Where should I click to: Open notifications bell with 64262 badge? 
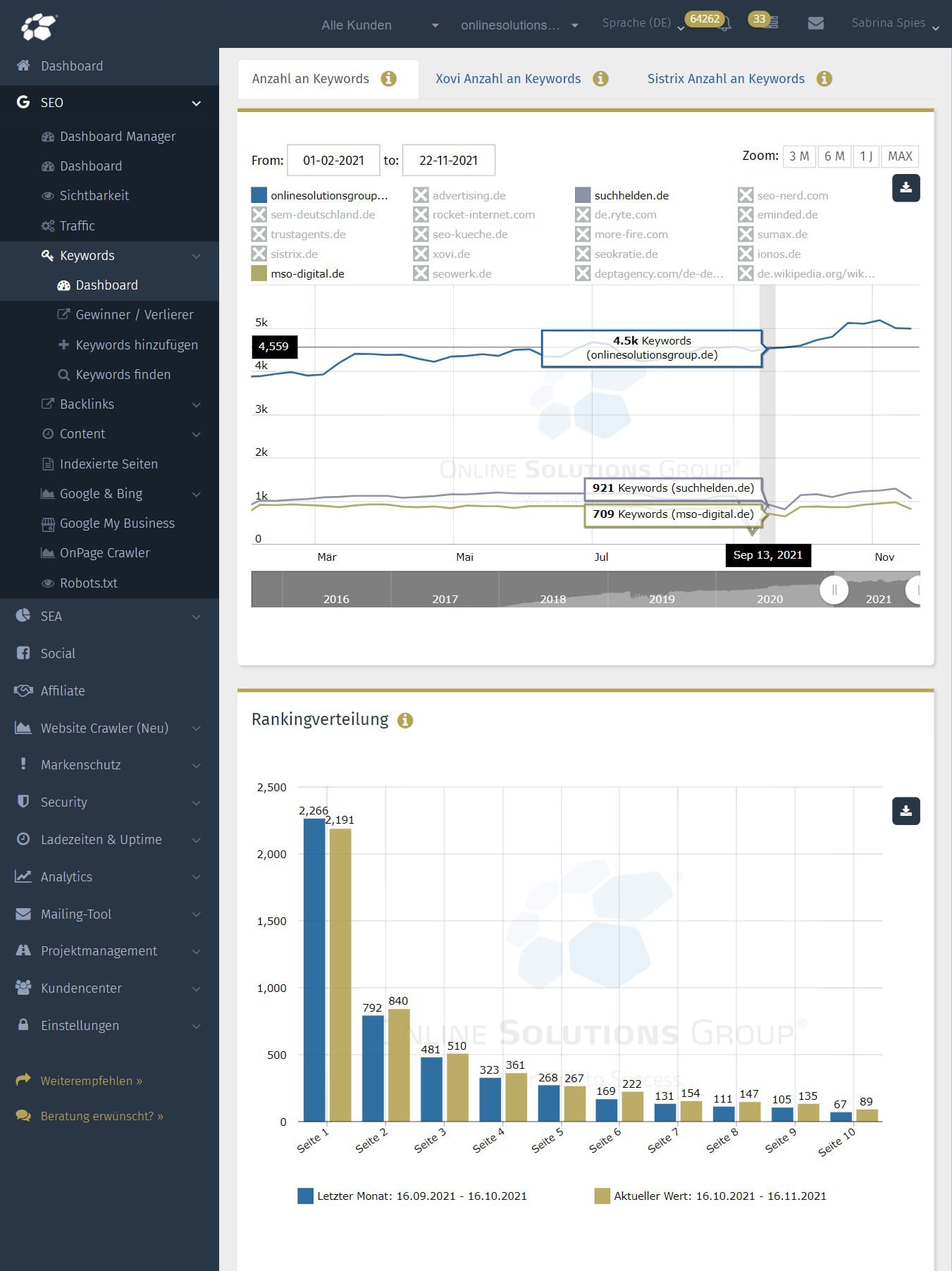pyautogui.click(x=724, y=24)
